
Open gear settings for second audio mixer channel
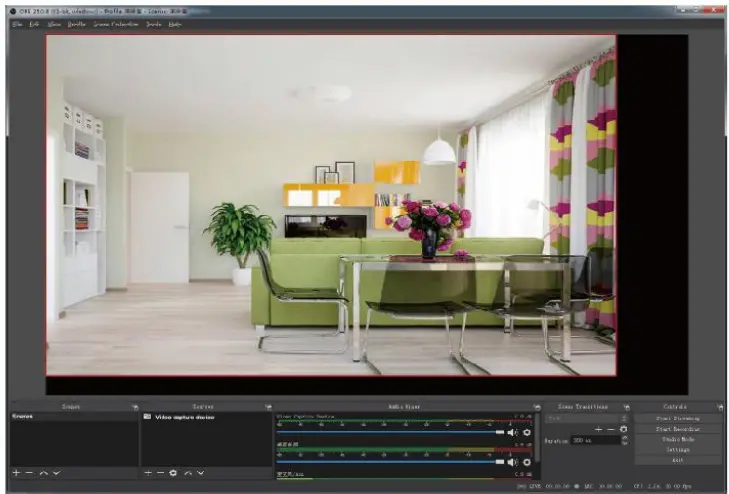click(x=527, y=462)
